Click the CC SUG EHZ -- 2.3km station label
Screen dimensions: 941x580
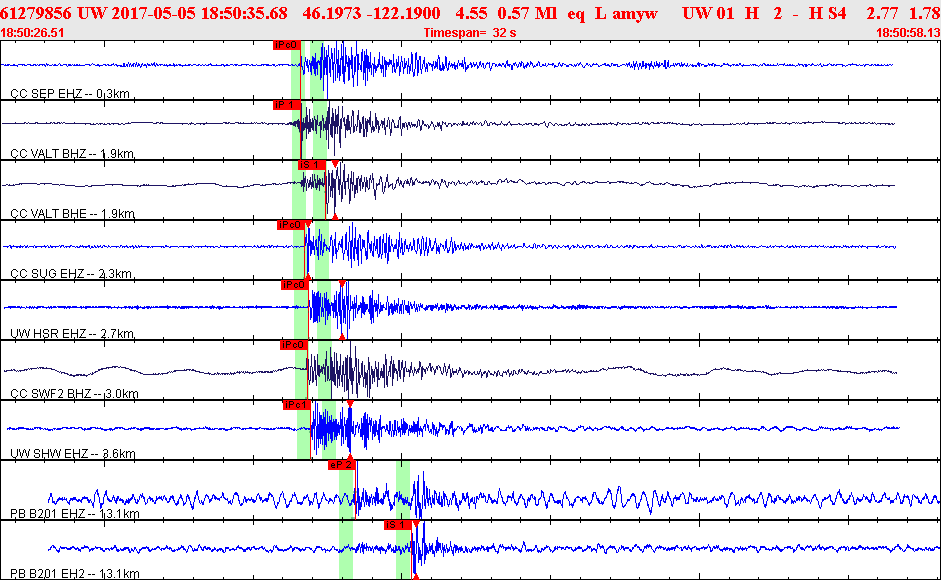[71, 274]
